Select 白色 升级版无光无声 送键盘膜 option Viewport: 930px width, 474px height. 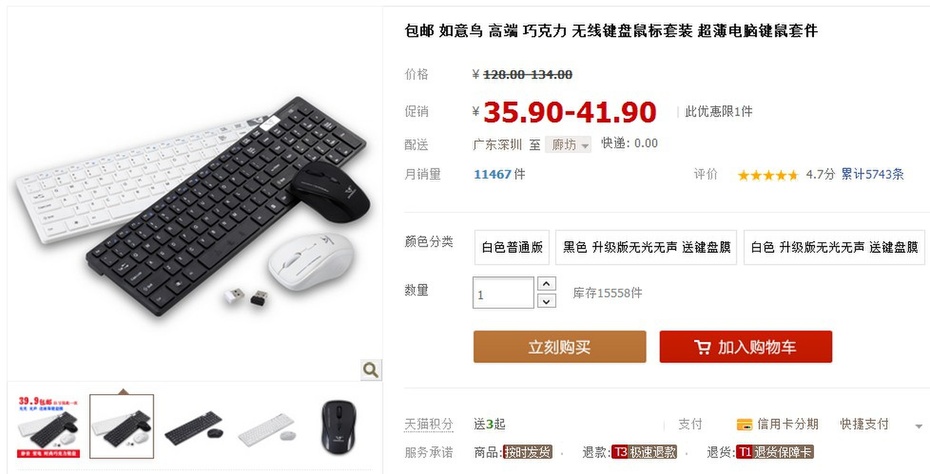click(x=834, y=247)
